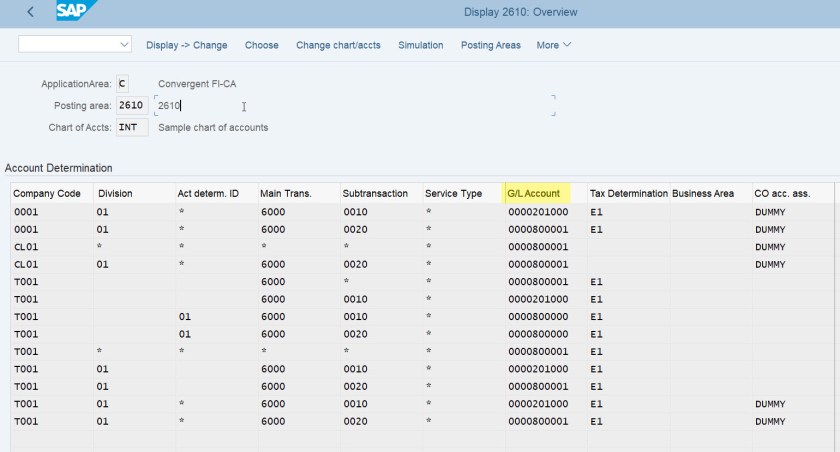Image resolution: width=840 pixels, height=452 pixels.
Task: Click Display -> Change button
Action: click(186, 45)
